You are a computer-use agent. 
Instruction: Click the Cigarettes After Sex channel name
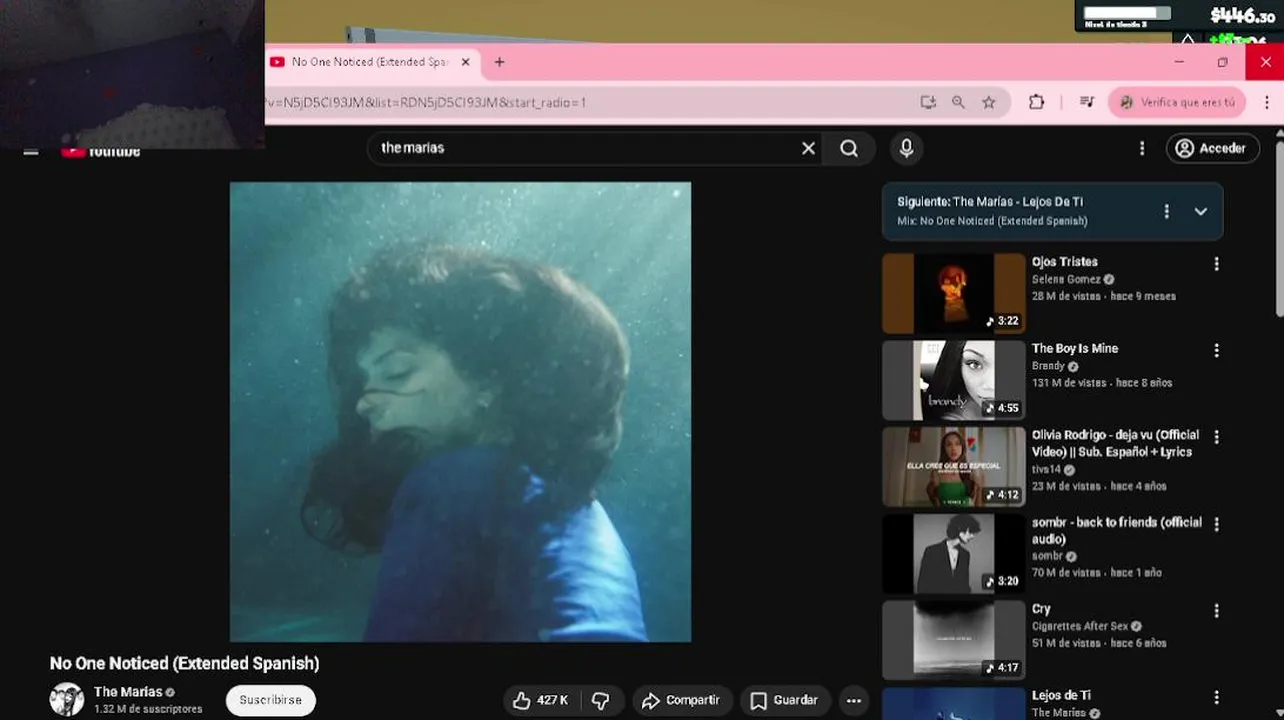pos(1080,626)
